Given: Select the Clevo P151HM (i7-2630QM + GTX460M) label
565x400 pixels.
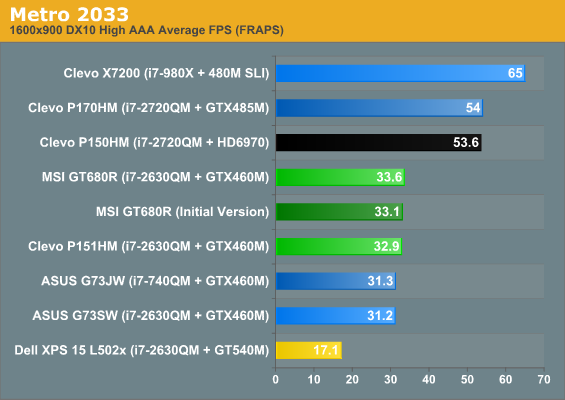Looking at the screenshot, I should point(148,246).
